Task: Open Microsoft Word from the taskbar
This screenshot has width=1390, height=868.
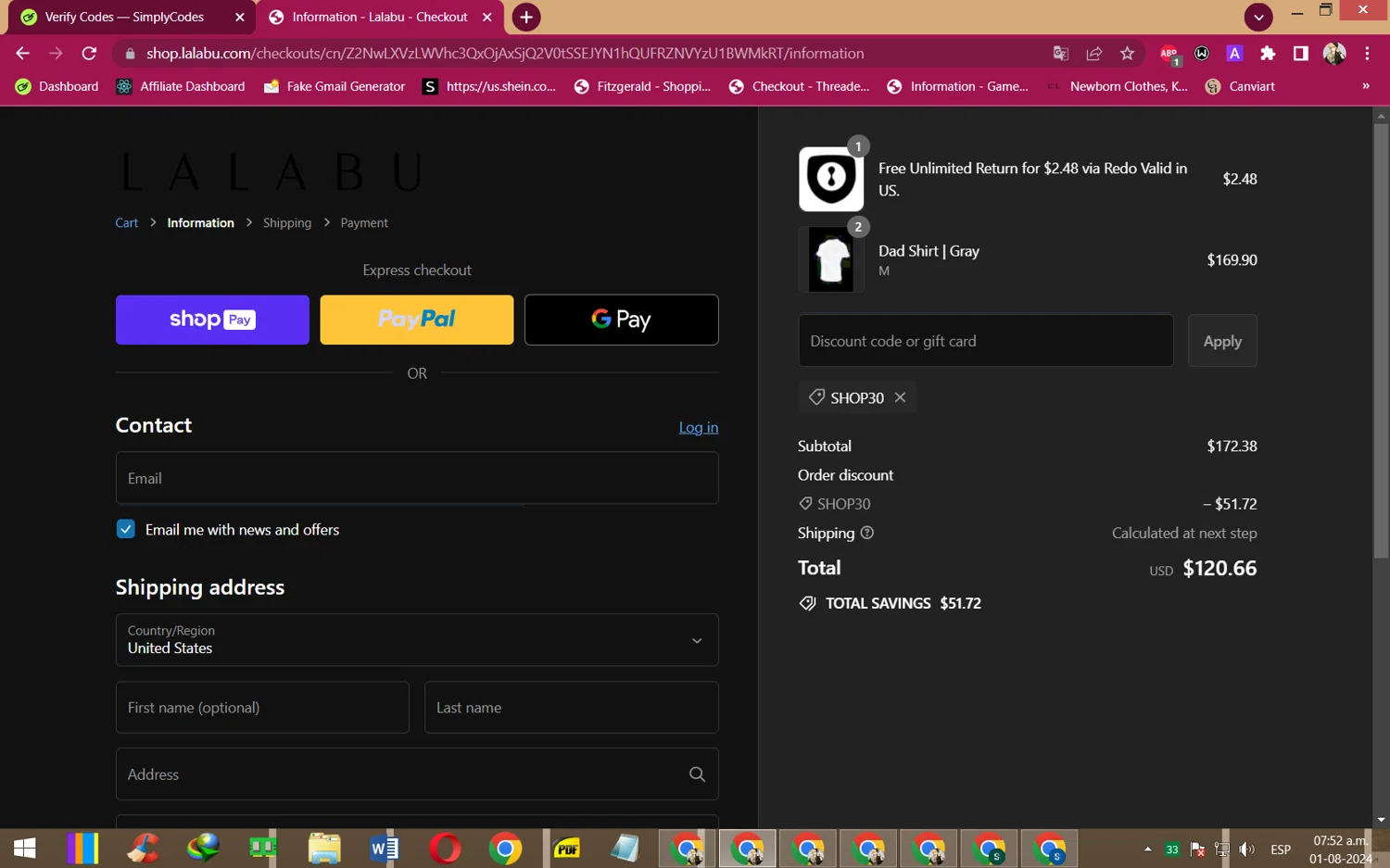Action: pyautogui.click(x=385, y=848)
